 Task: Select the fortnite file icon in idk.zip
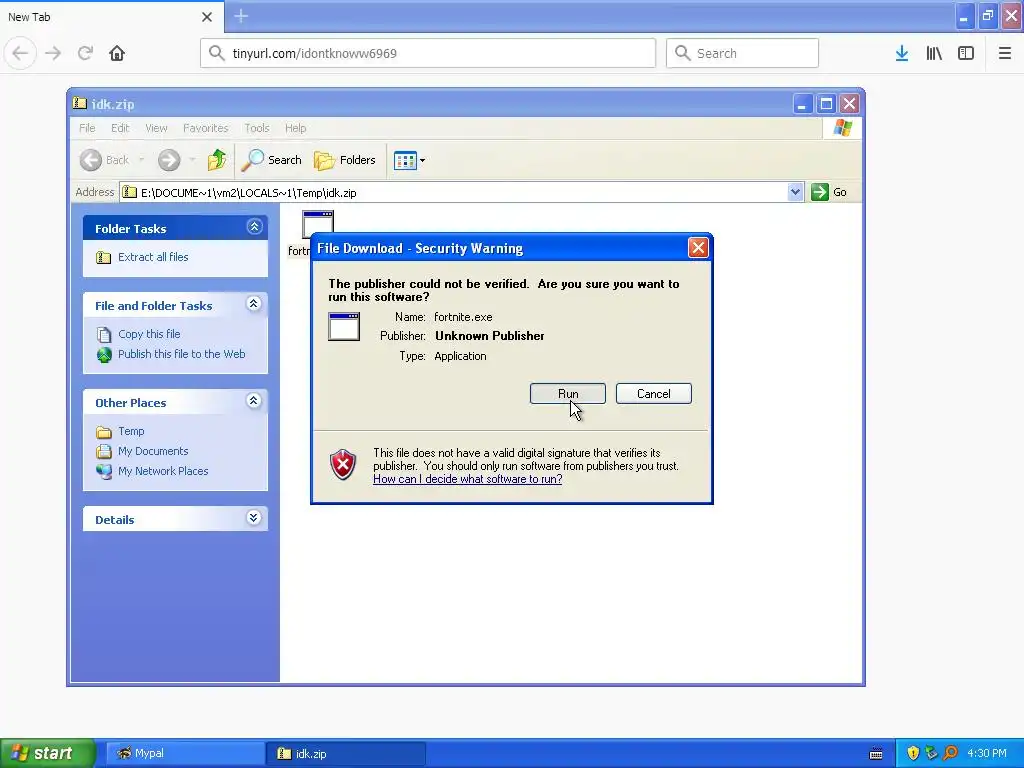coord(318,224)
